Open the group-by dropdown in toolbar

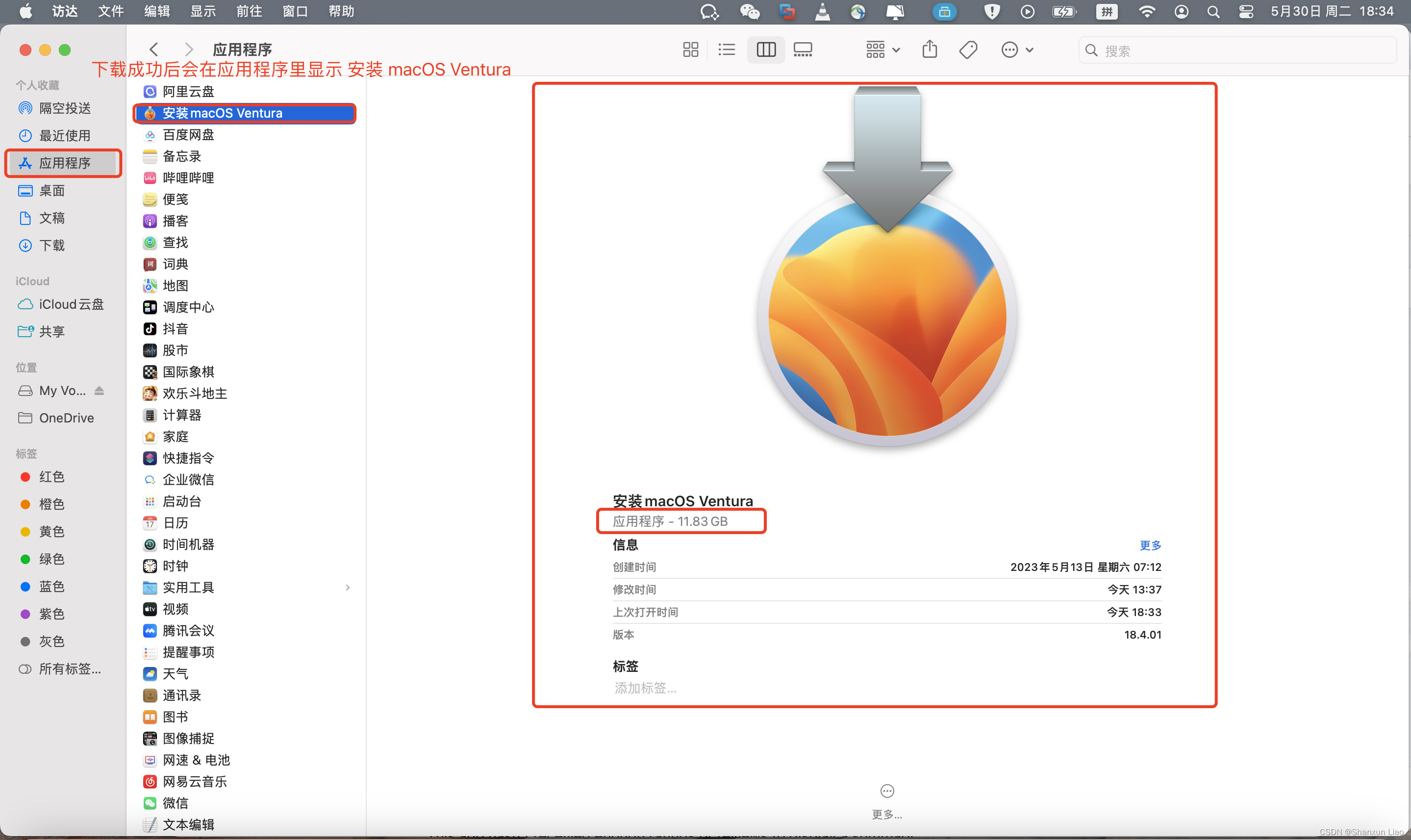[882, 50]
